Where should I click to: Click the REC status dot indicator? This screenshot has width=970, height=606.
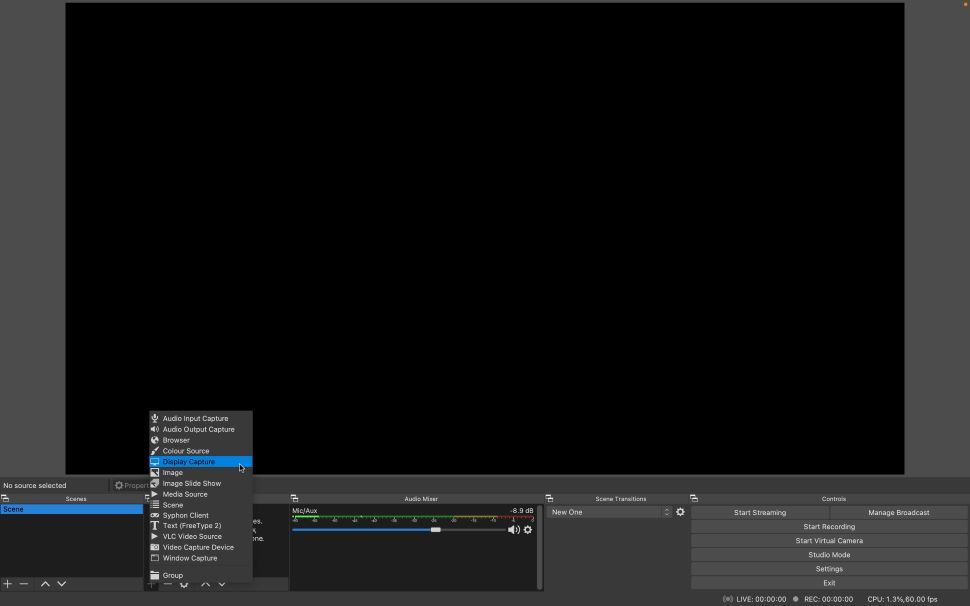point(796,599)
